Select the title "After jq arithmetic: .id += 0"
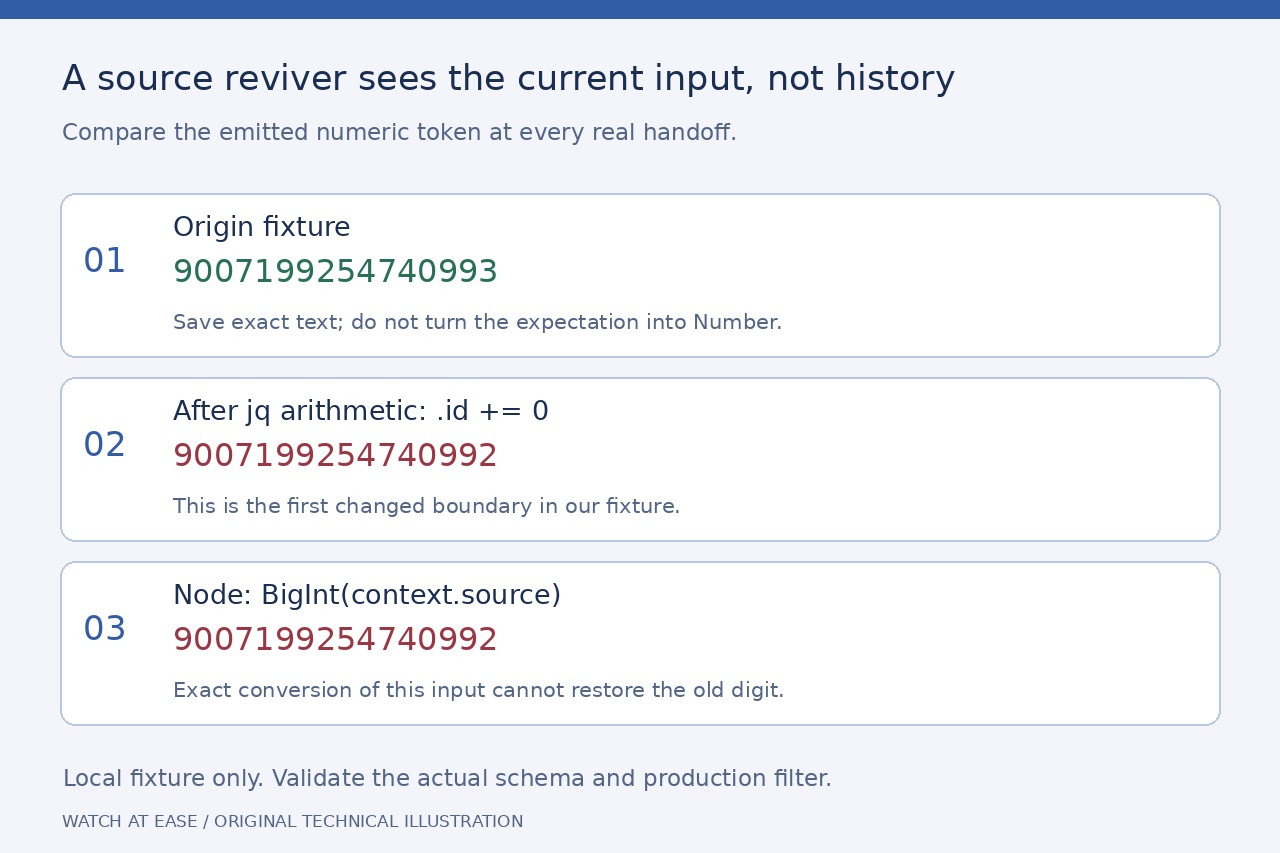Screen dimensions: 1280x853 tap(361, 411)
